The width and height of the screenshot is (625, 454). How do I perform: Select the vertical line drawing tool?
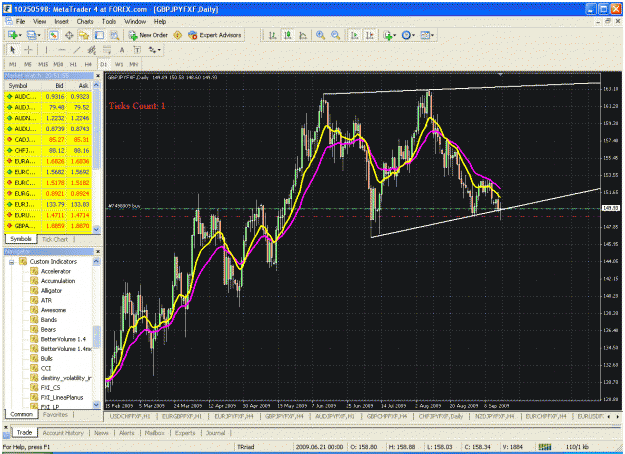pyautogui.click(x=46, y=50)
